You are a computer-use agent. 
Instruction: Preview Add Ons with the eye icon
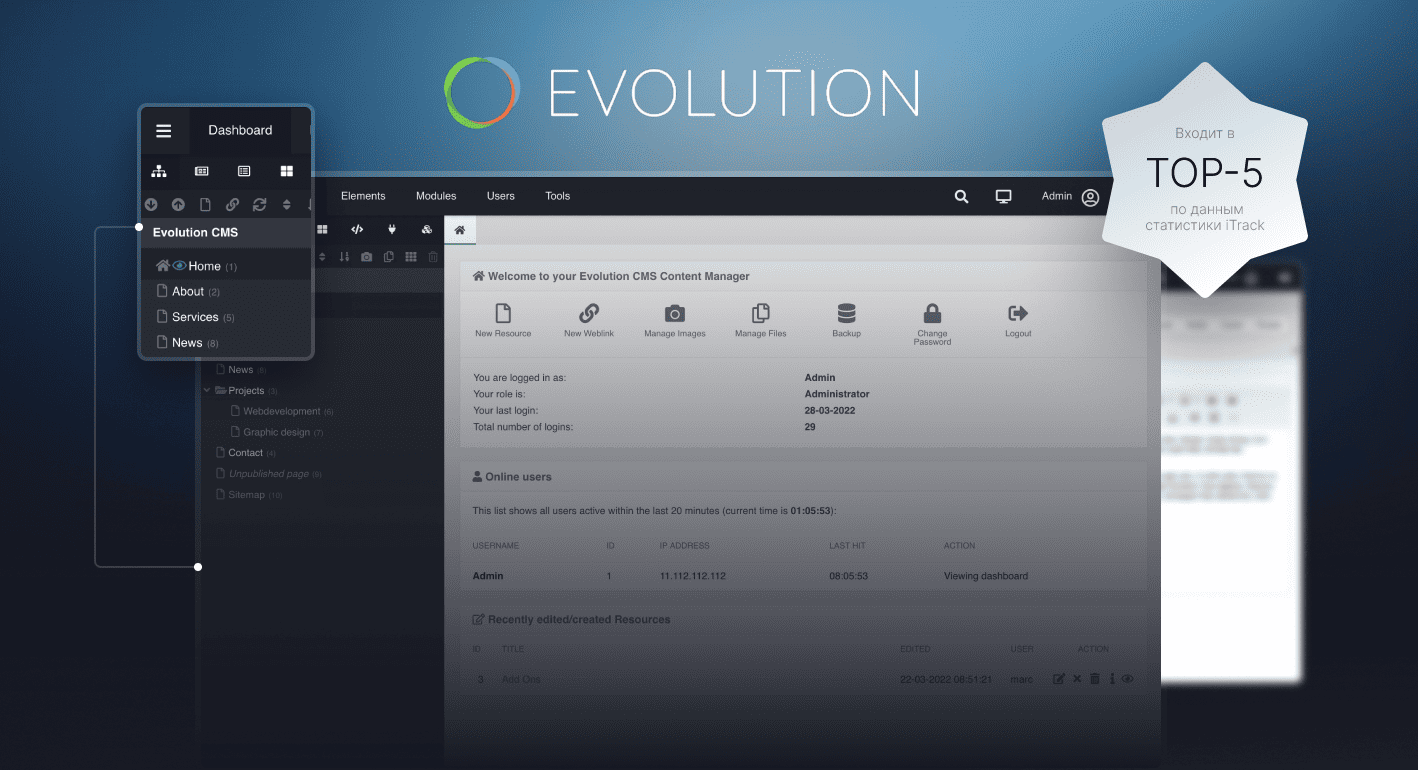click(1128, 679)
